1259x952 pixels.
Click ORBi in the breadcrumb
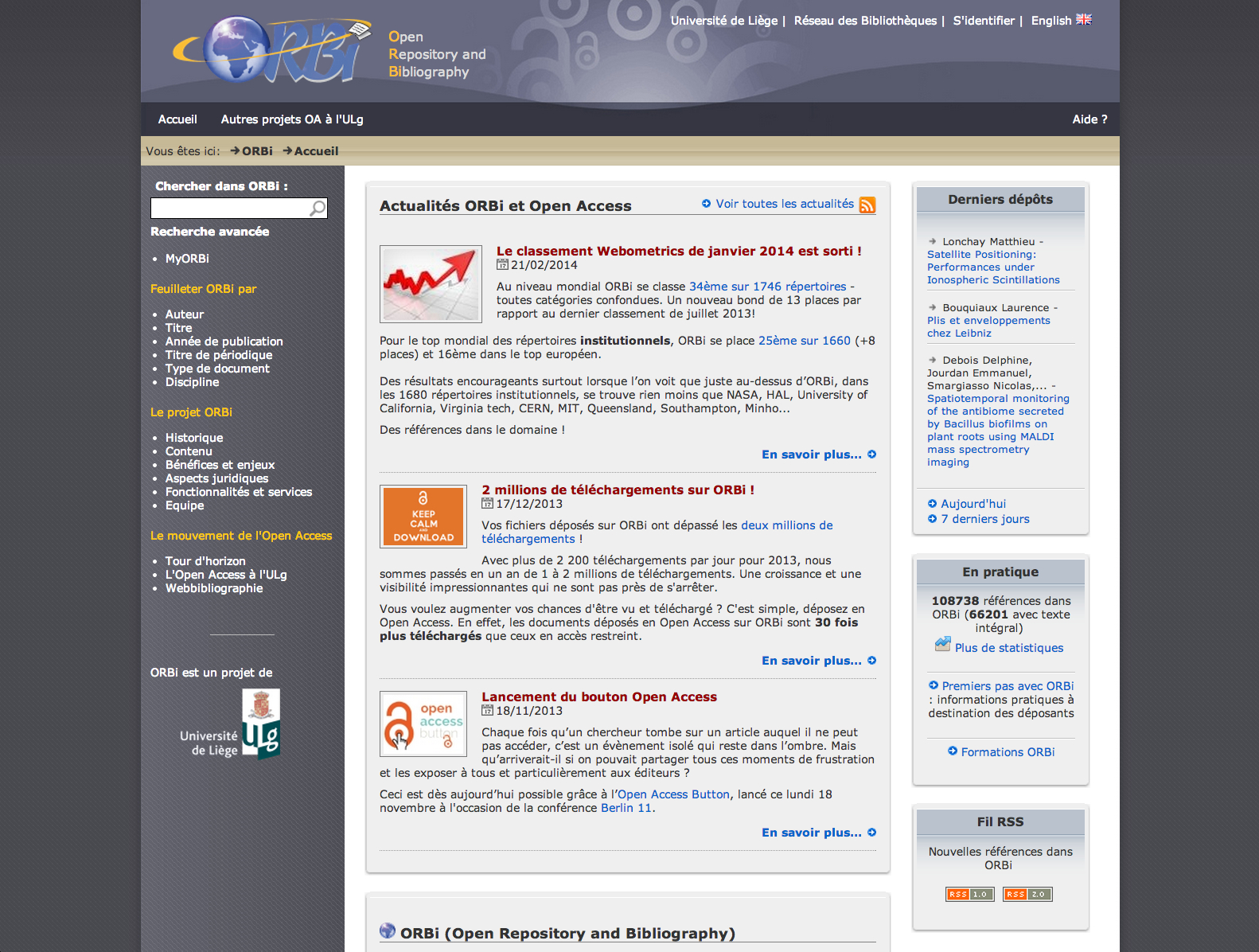click(257, 151)
